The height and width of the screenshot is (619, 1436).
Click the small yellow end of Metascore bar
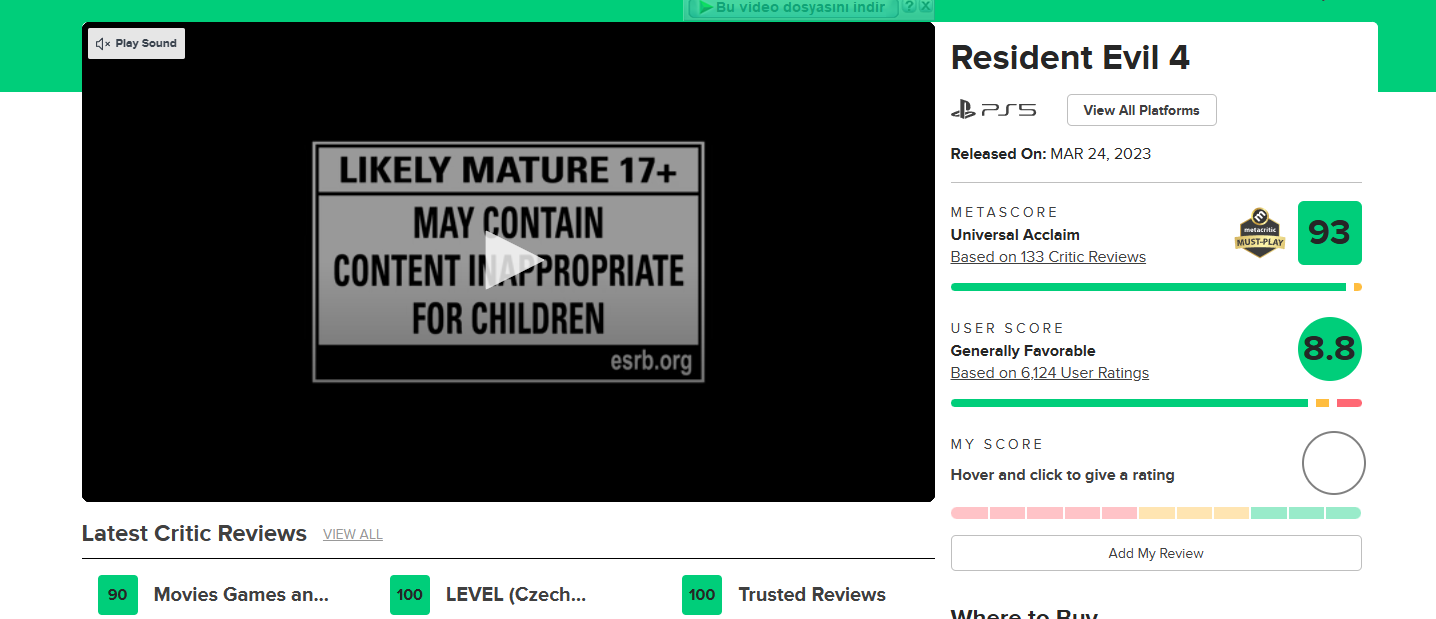[x=1357, y=287]
